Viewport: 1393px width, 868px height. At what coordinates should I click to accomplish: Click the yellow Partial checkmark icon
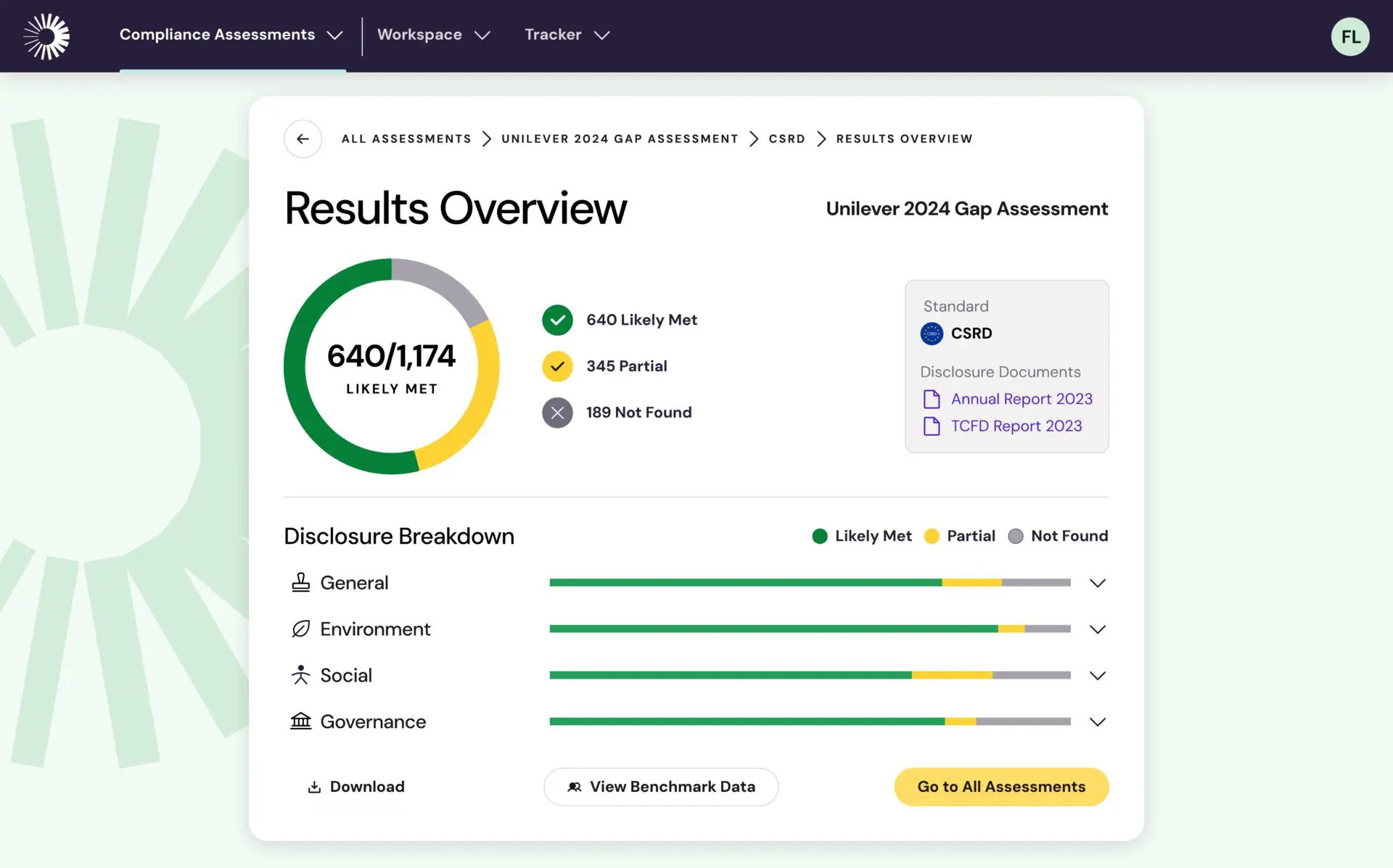pos(557,366)
